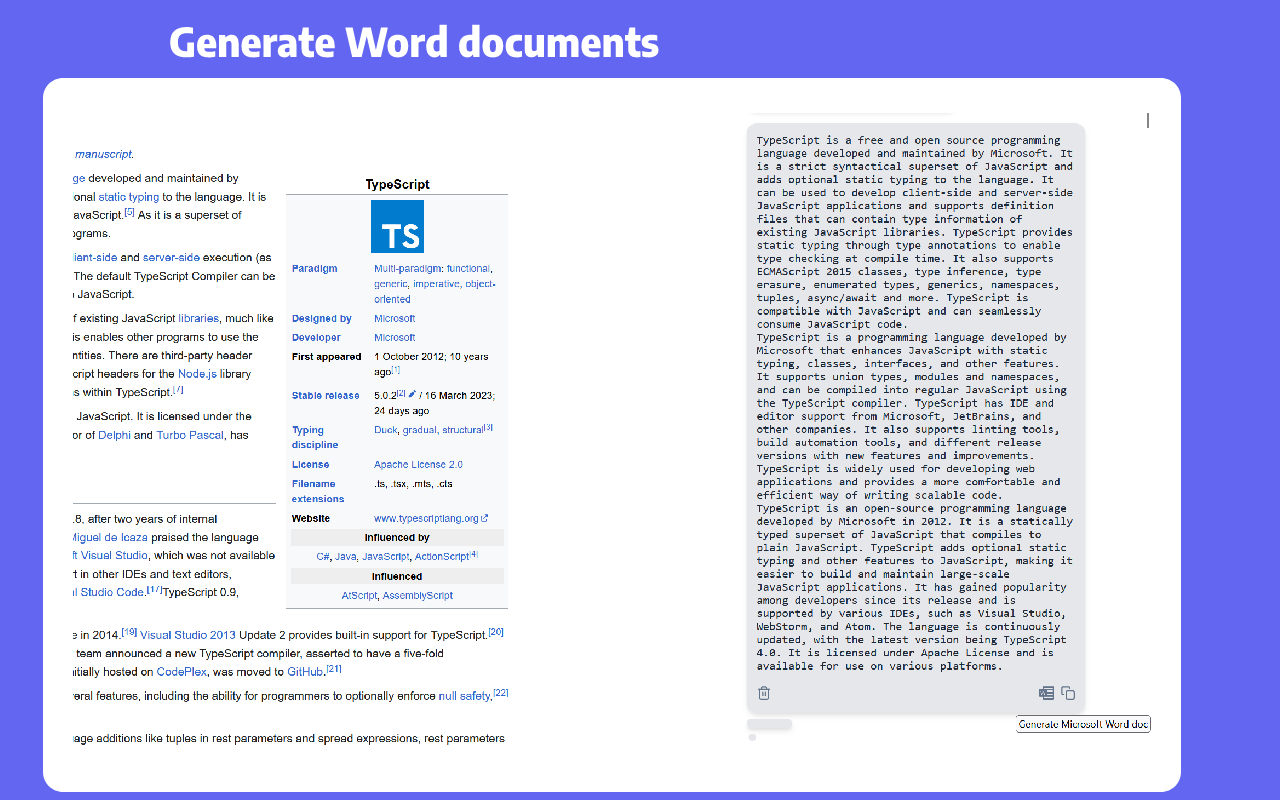Click the Paradigm label link in infobox

click(x=314, y=268)
